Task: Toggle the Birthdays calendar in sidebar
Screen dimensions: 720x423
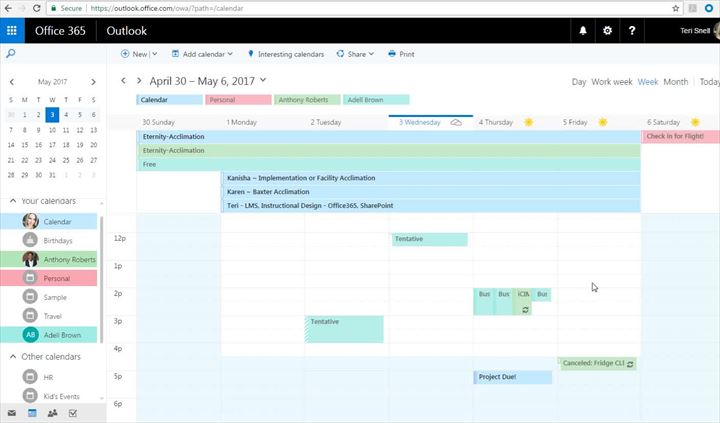Action: click(58, 240)
